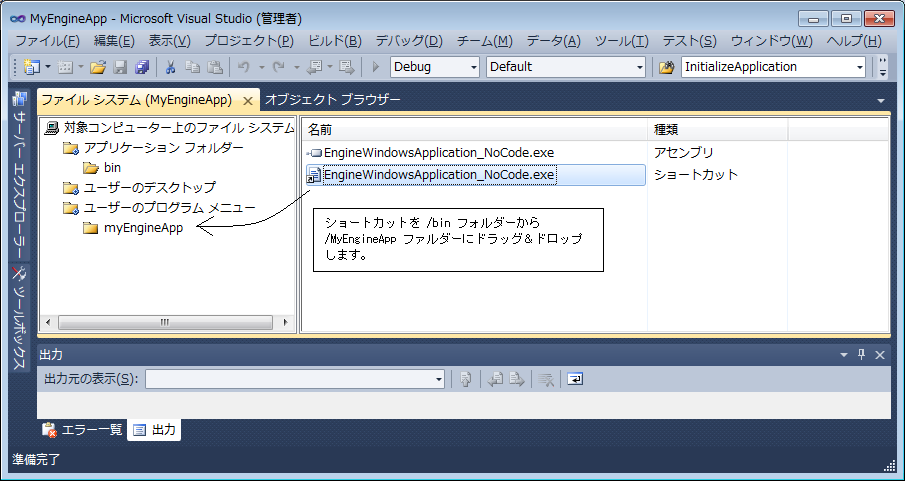Click the Save All icon
This screenshot has width=905, height=481.
[x=142, y=67]
